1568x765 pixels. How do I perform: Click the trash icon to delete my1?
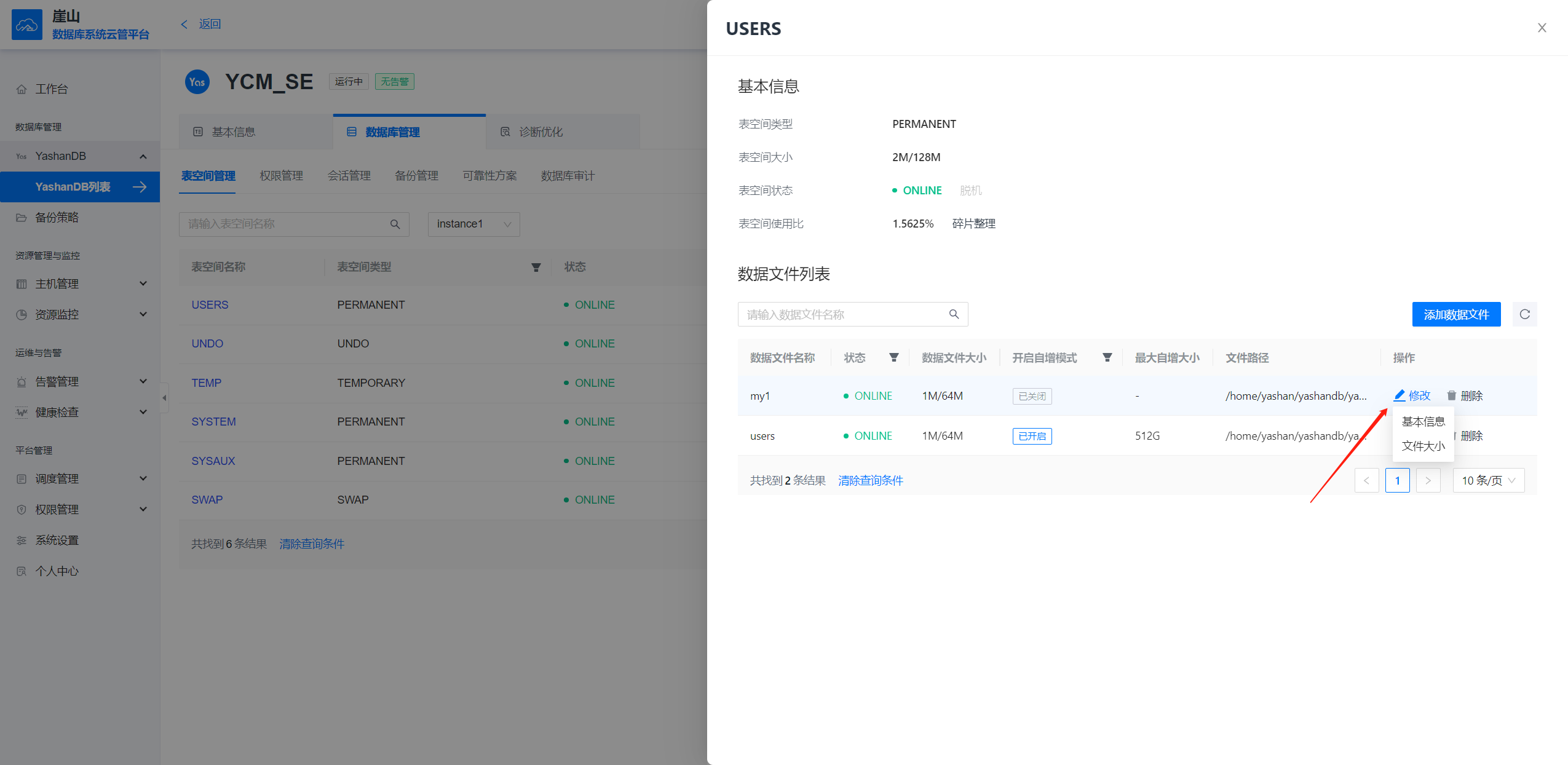pyautogui.click(x=1451, y=395)
